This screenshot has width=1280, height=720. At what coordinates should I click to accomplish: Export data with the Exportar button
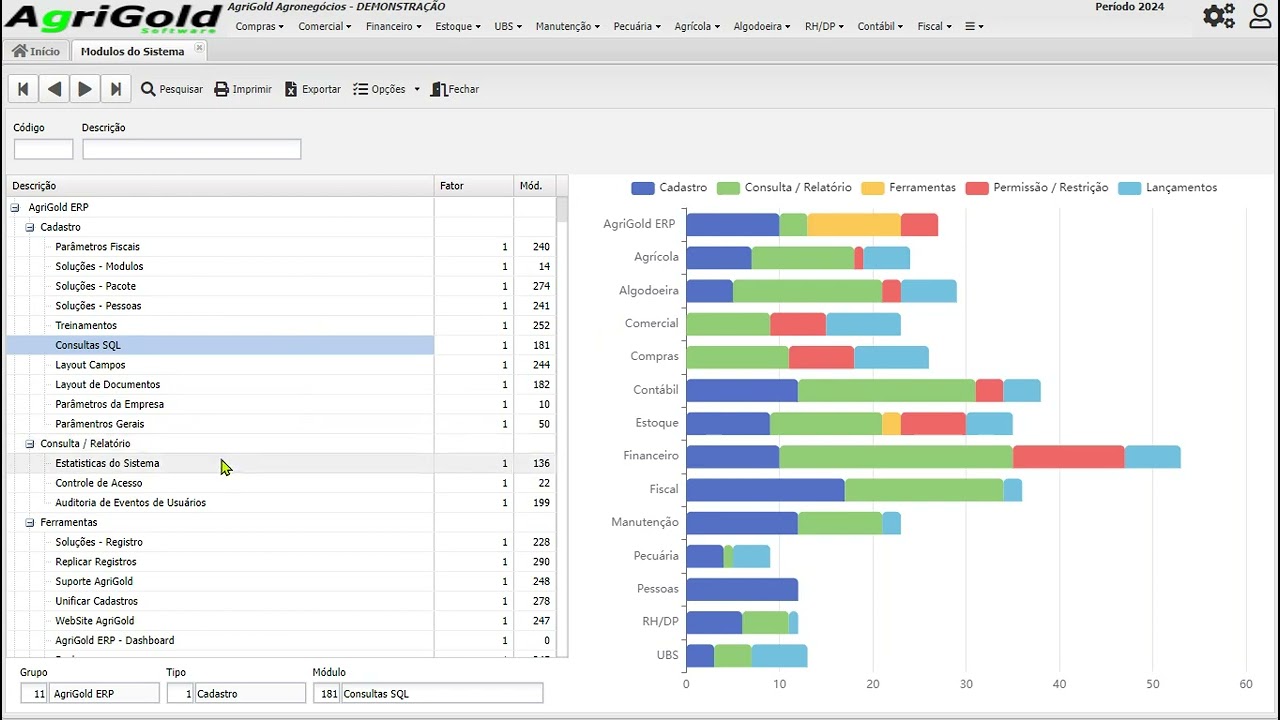[312, 89]
